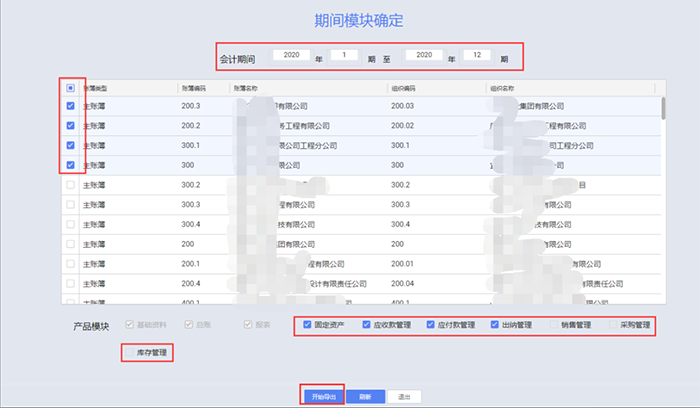Click the 刷新 button
Viewport: 700px width, 408px height.
pyautogui.click(x=365, y=396)
